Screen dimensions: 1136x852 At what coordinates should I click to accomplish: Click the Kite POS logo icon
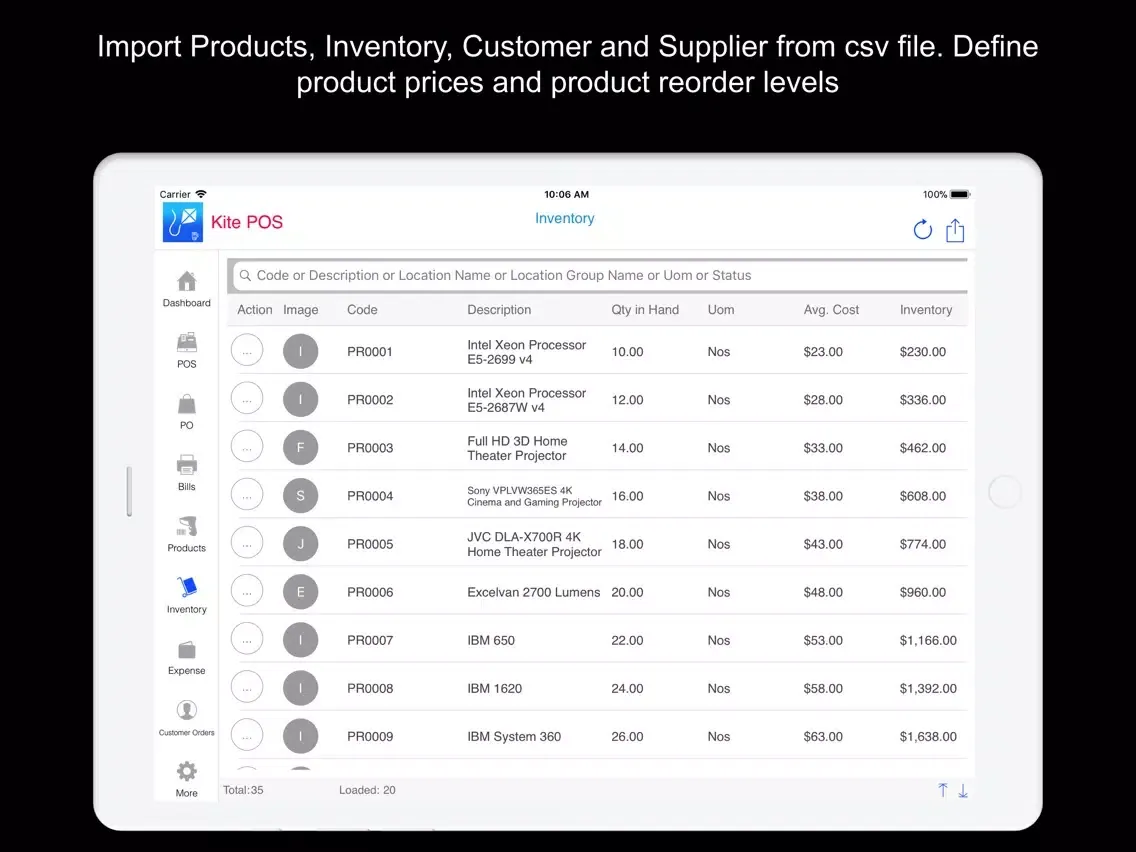pyautogui.click(x=183, y=222)
